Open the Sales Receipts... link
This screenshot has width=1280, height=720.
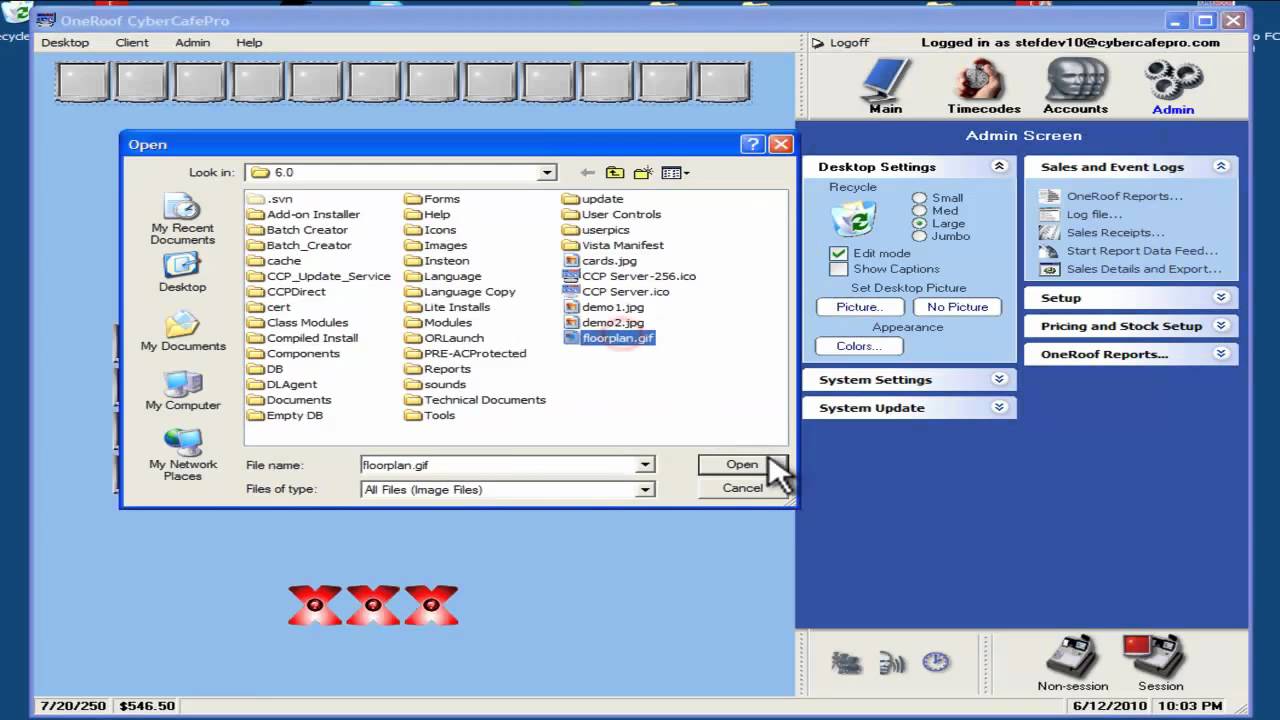coord(1115,233)
